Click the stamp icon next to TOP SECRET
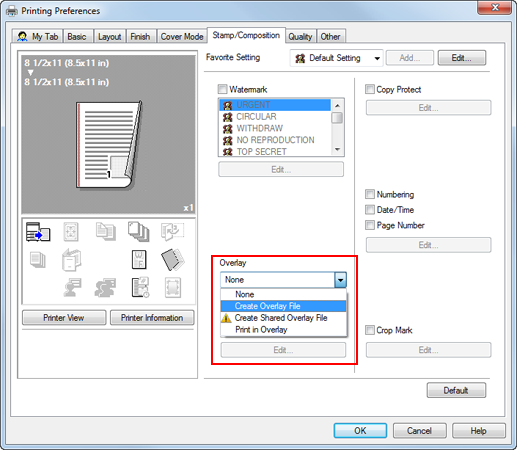This screenshot has height=450, width=517. (x=228, y=152)
